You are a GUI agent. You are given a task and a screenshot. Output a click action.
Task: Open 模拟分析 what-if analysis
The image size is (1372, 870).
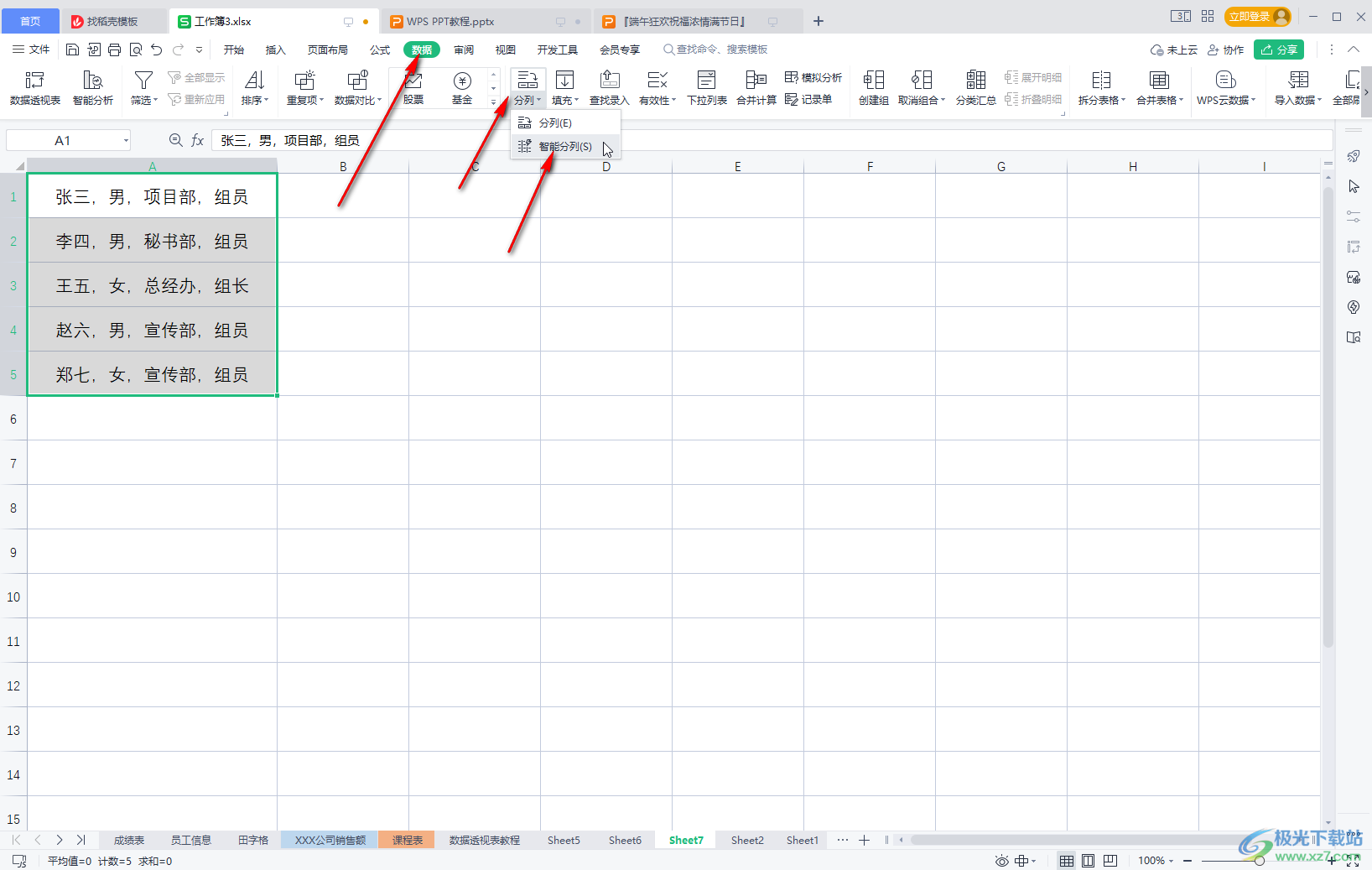[813, 77]
